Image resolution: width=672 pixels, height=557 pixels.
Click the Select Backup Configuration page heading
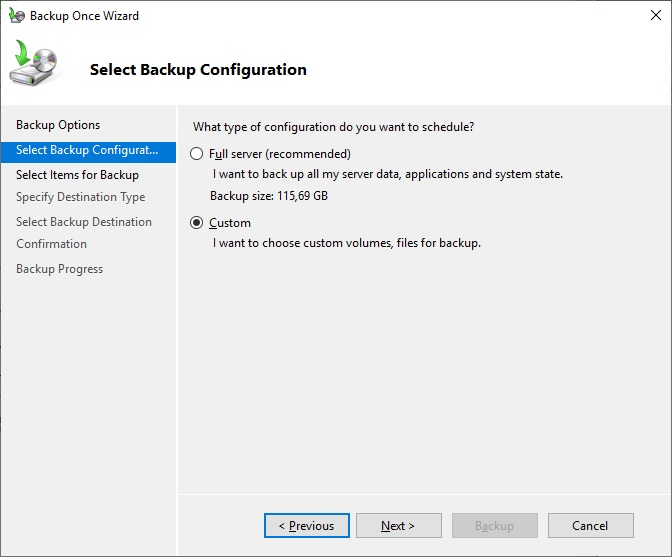coord(198,70)
